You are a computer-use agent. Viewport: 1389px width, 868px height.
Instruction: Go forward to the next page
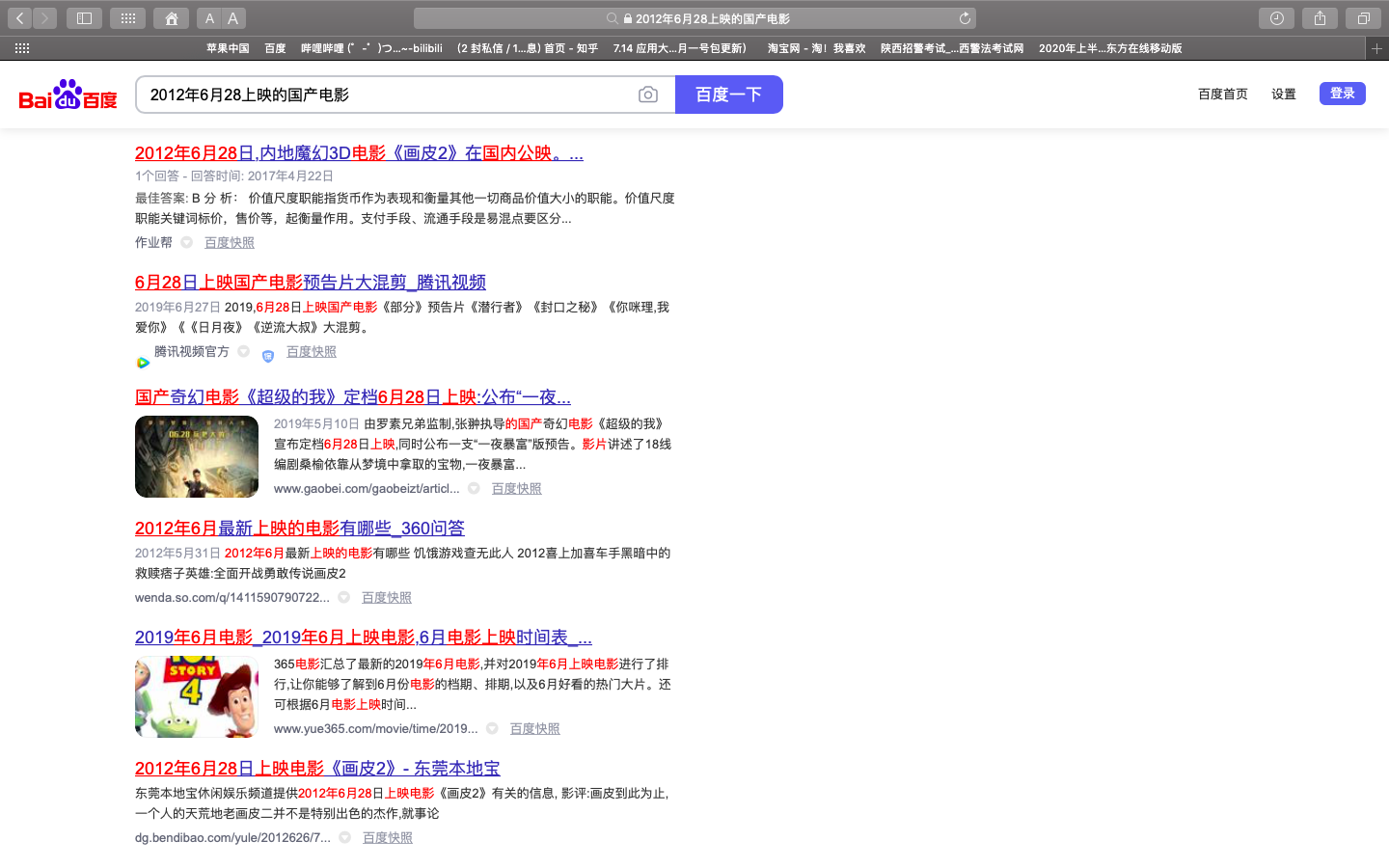(45, 18)
